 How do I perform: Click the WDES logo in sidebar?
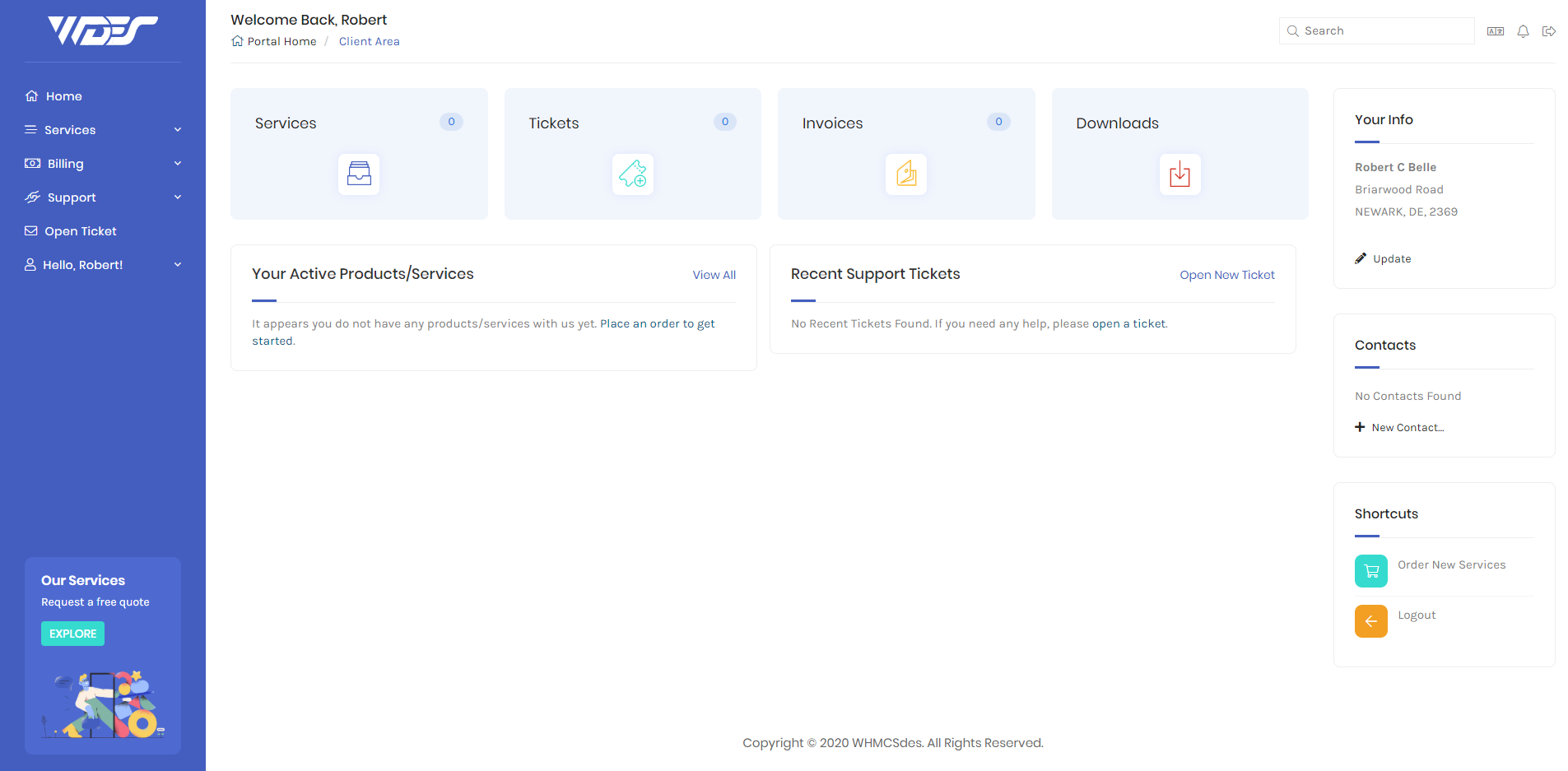tap(103, 30)
